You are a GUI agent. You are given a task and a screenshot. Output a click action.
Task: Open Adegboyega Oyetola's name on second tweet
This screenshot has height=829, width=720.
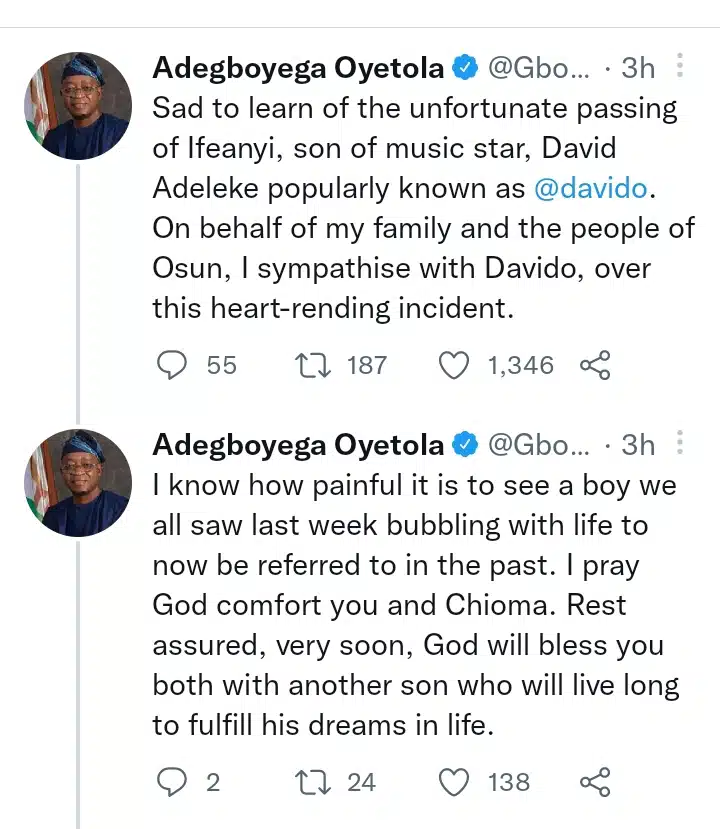click(x=298, y=443)
